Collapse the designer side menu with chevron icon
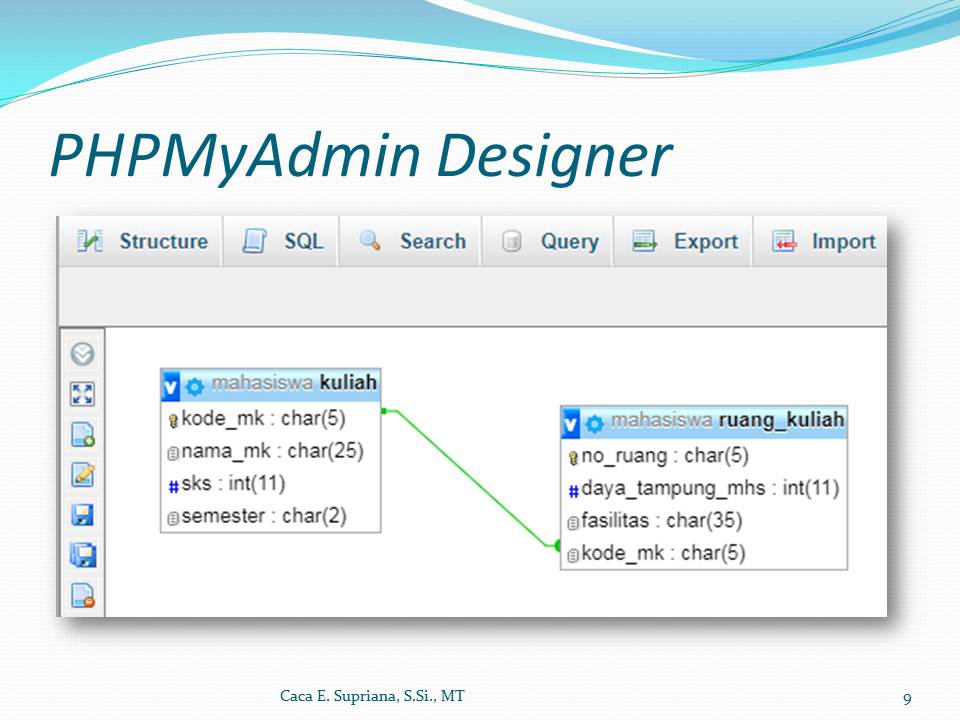Screen dimensions: 960x720 point(83,353)
